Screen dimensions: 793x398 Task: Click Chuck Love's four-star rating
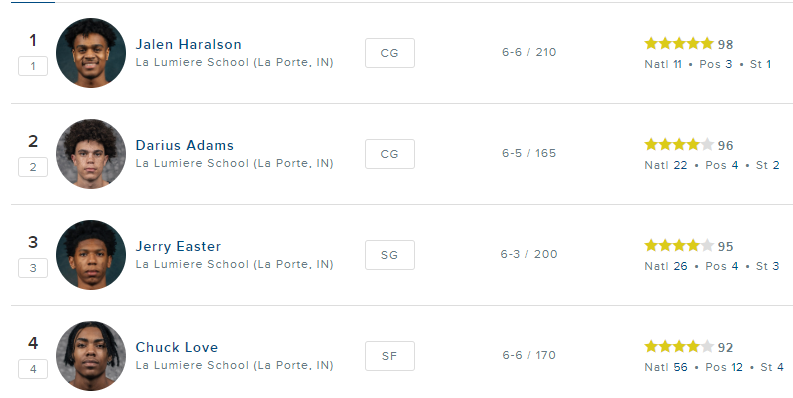point(679,347)
